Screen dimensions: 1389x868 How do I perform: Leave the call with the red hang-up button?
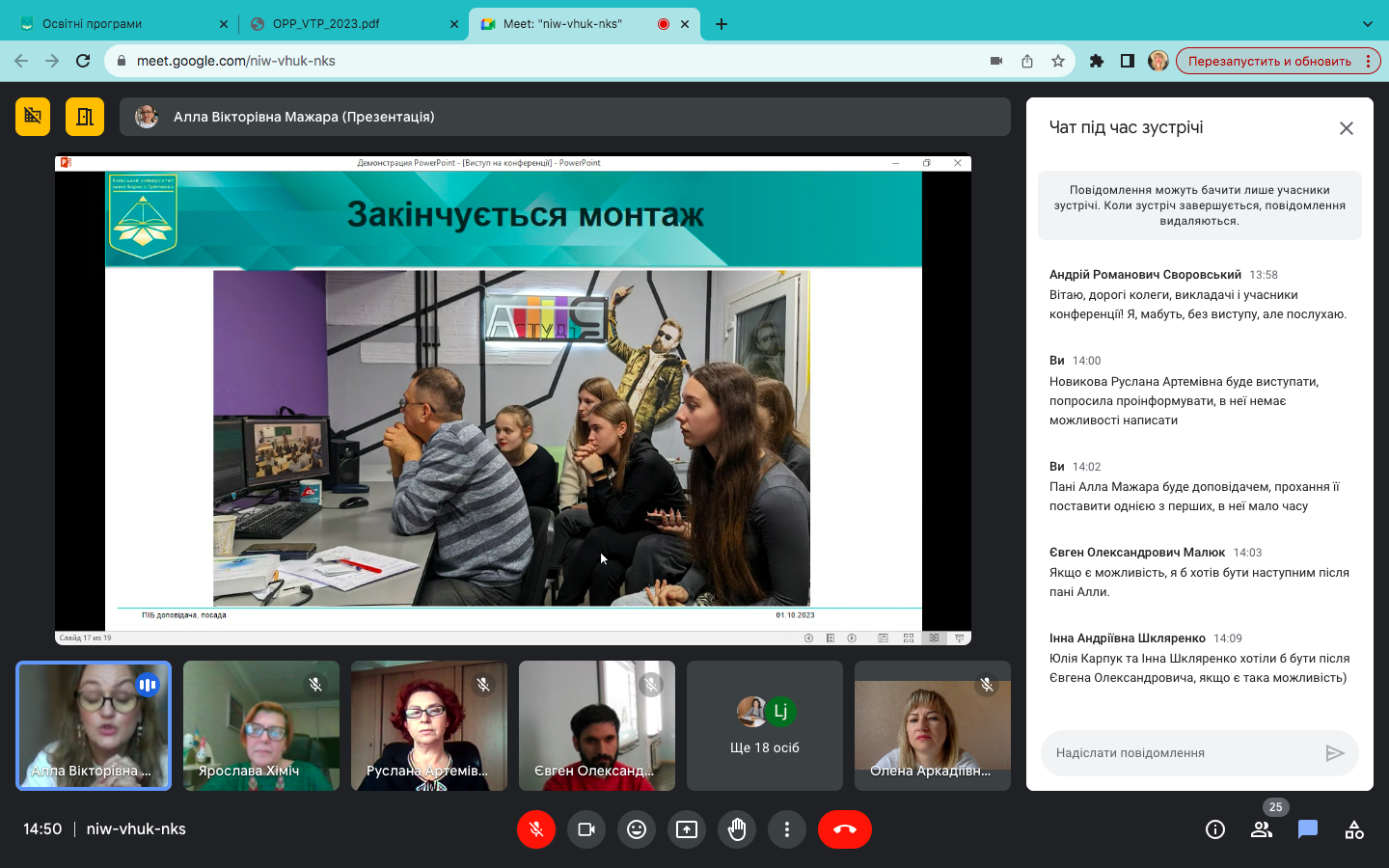(844, 829)
